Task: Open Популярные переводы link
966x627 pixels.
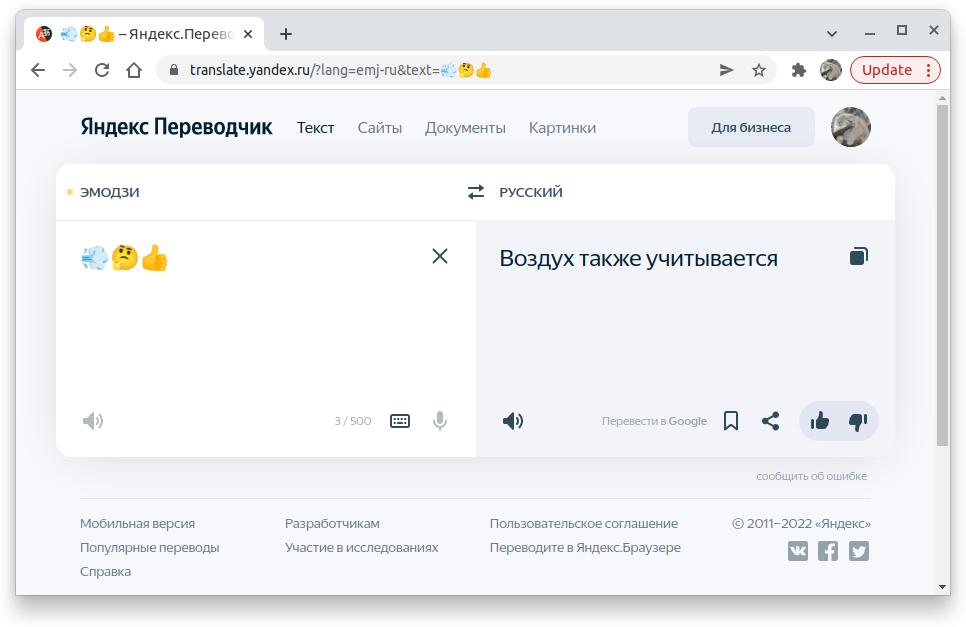Action: 150,548
